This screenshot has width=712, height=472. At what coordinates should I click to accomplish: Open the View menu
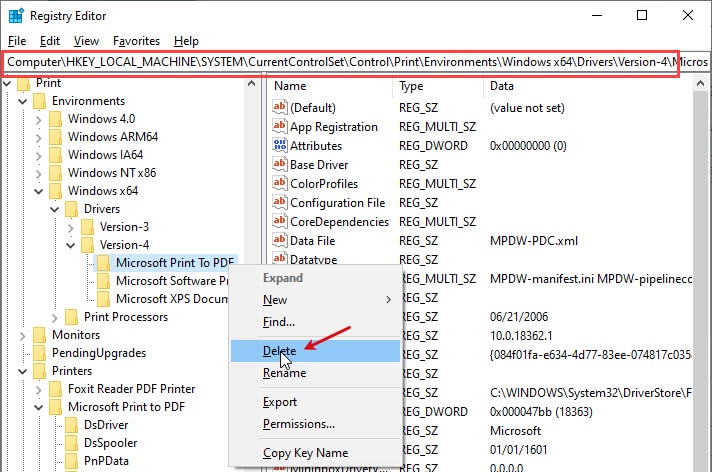86,41
